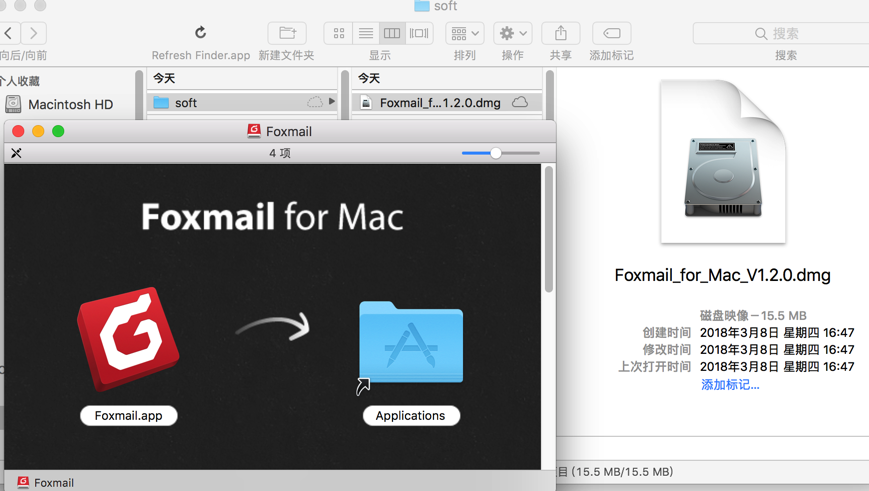Click the share (共享) button
The width and height of the screenshot is (869, 491).
coord(561,33)
